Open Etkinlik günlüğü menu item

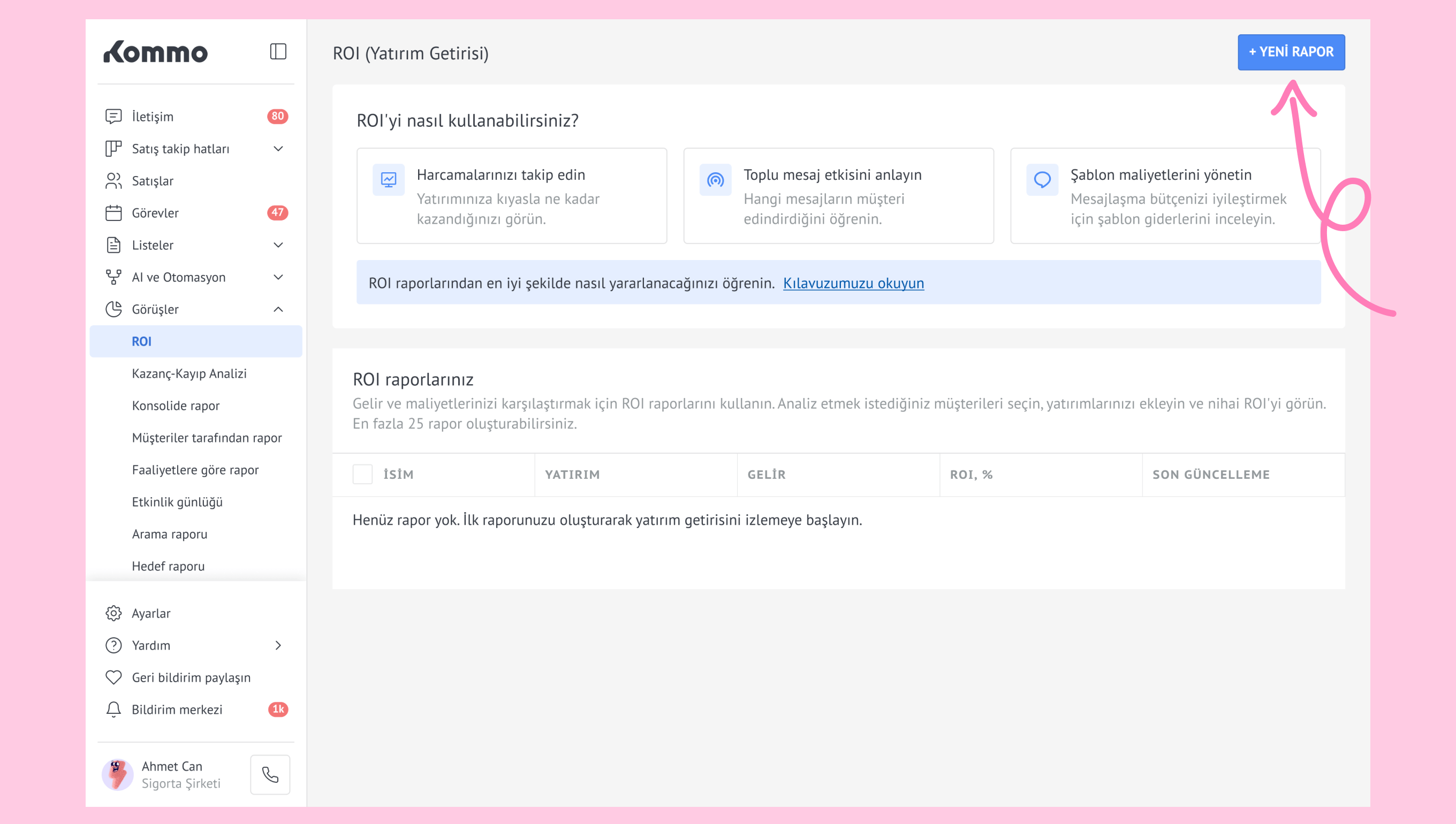(x=177, y=502)
